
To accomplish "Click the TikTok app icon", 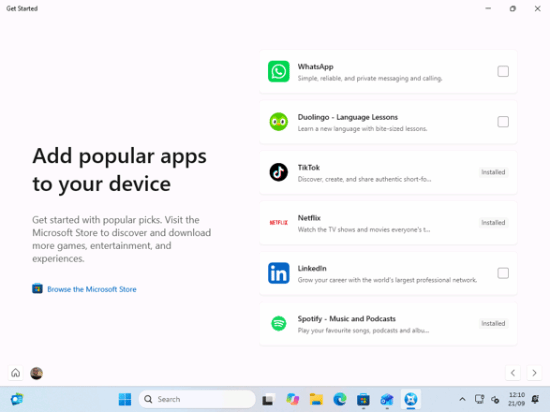I will point(279,172).
